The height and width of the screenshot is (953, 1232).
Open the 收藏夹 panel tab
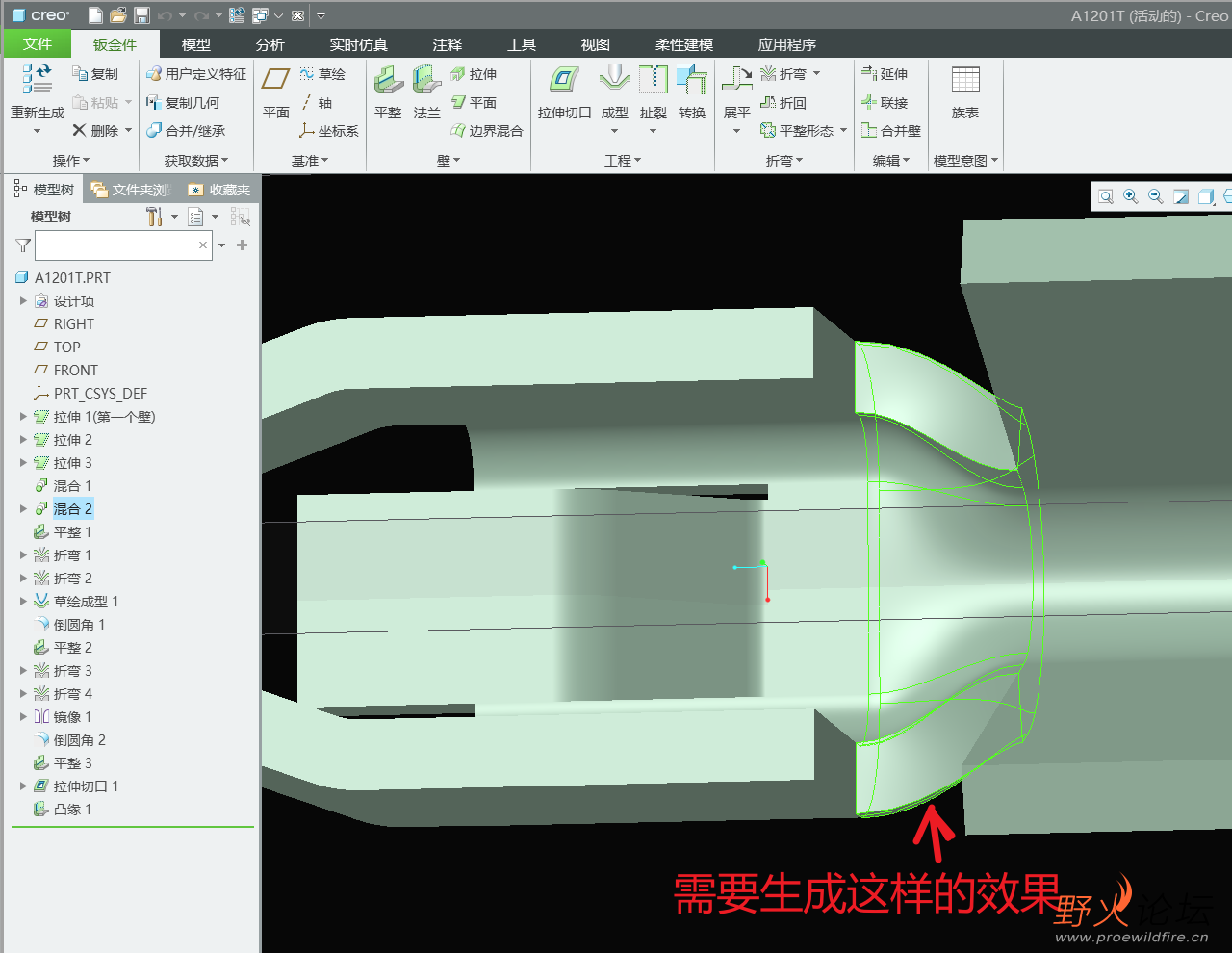pyautogui.click(x=219, y=190)
